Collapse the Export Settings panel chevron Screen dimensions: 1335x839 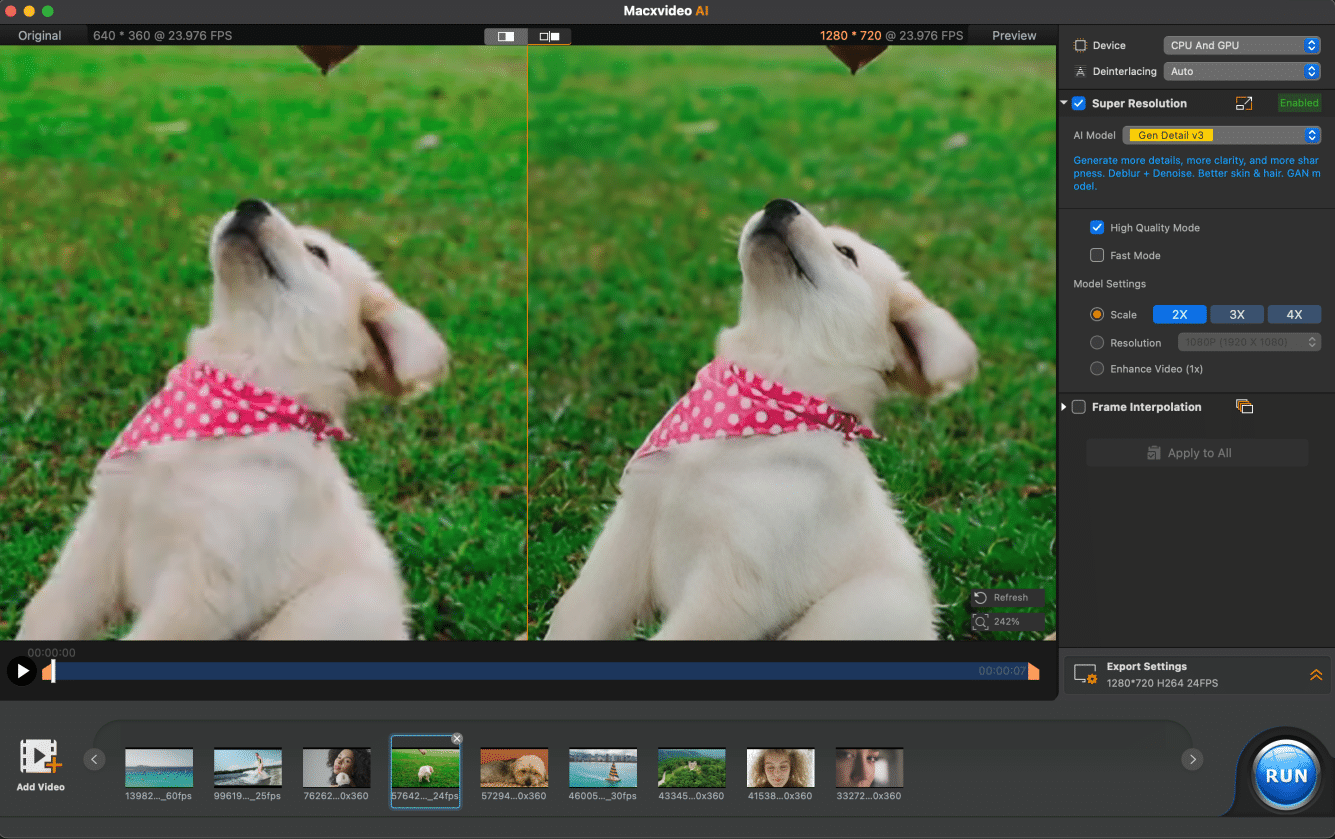(1316, 673)
